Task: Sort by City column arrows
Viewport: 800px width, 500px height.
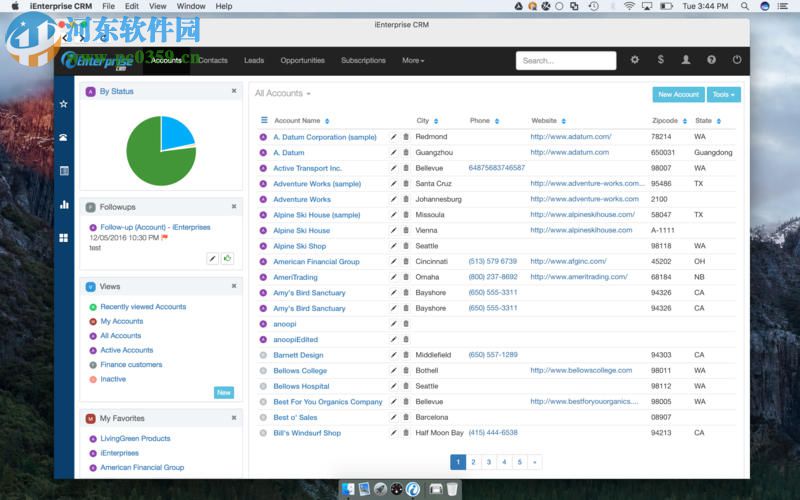Action: 436,121
